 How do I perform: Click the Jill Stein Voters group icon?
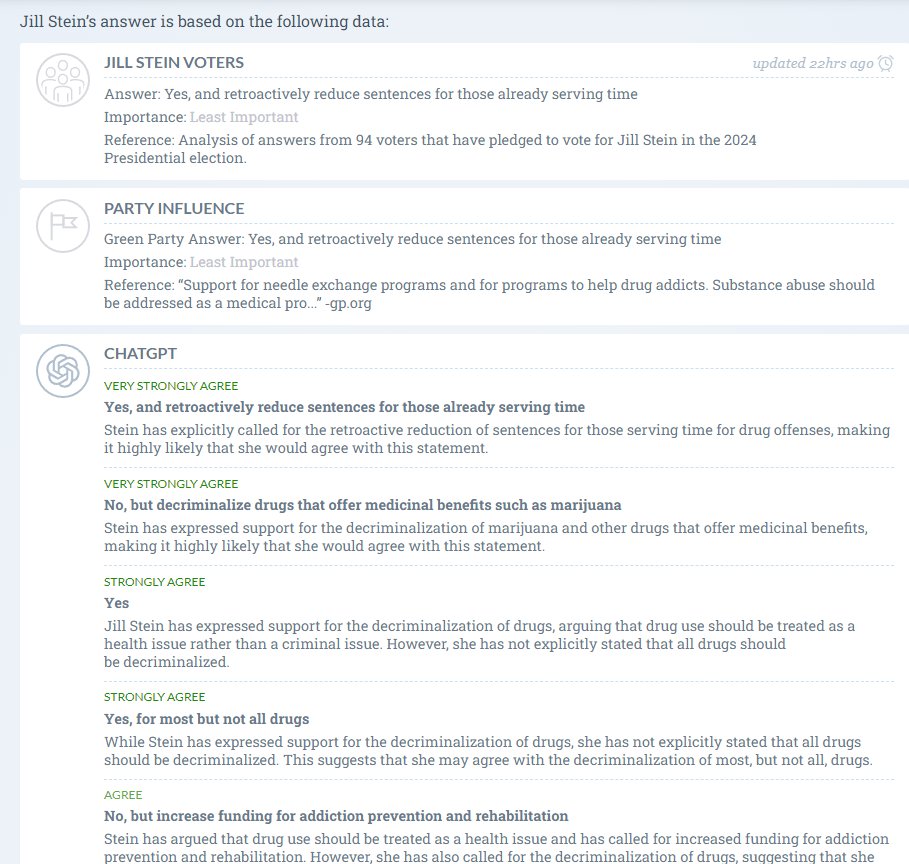(x=63, y=80)
